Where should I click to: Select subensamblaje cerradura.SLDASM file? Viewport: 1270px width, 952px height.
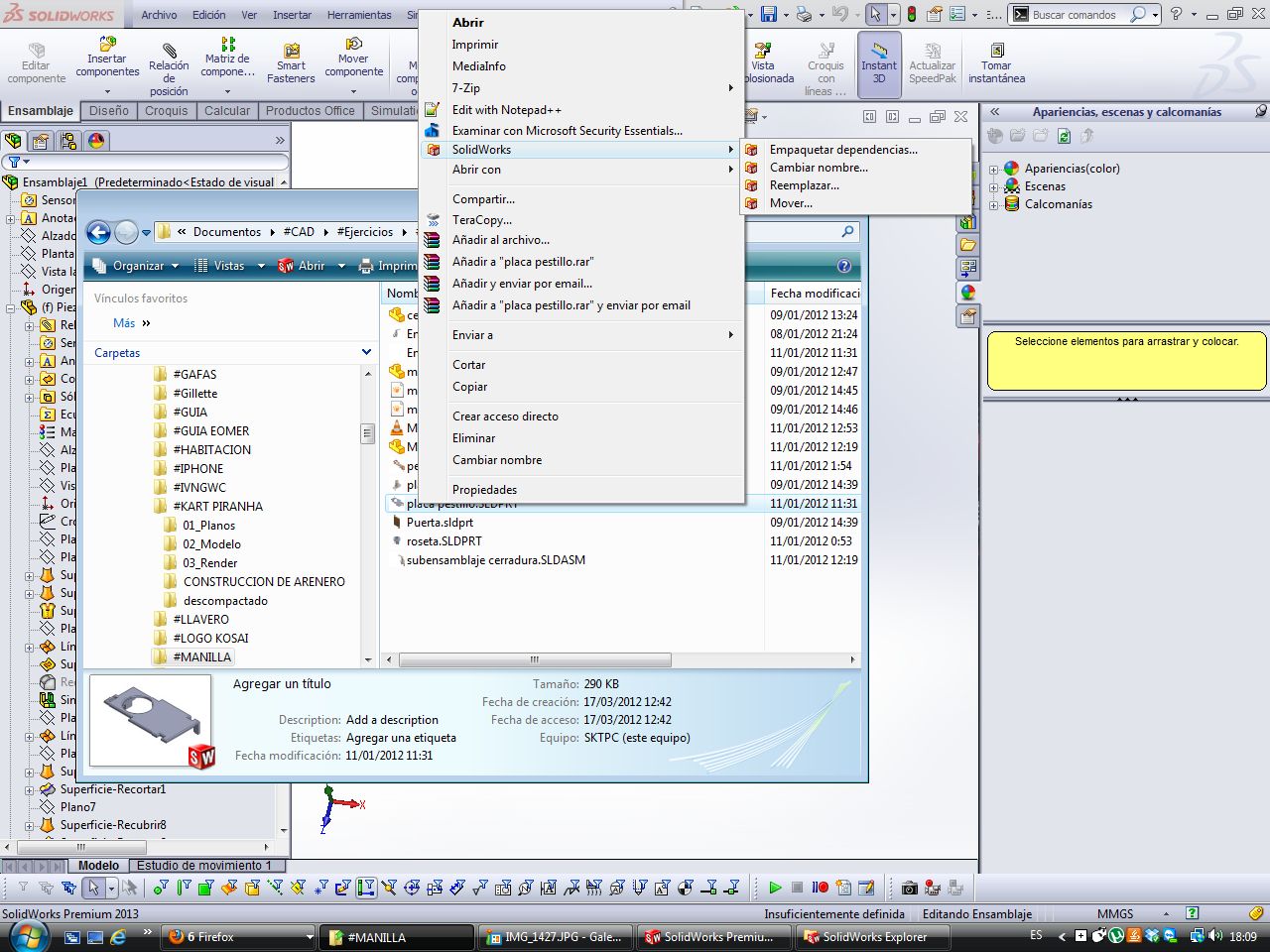point(495,560)
